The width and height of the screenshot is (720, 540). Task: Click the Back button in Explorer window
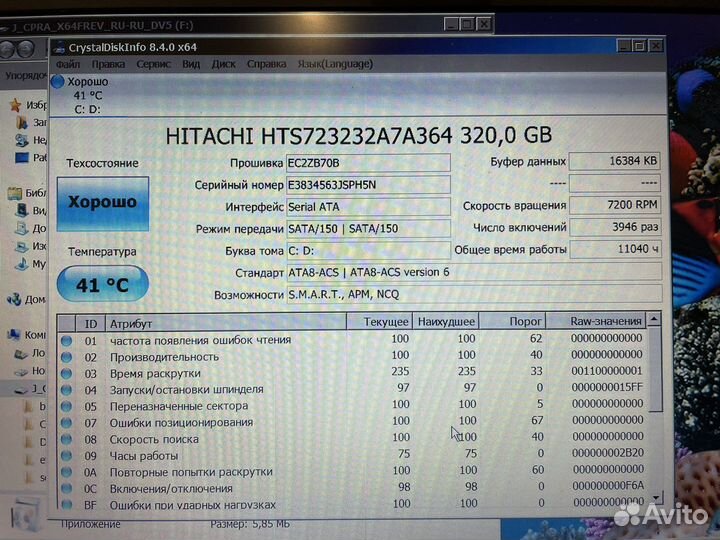click(7, 49)
